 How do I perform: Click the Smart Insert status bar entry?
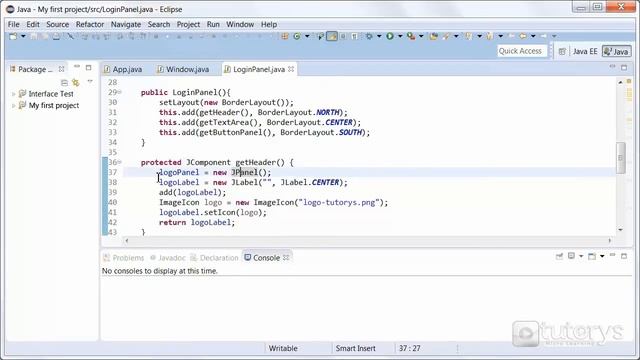pyautogui.click(x=355, y=349)
